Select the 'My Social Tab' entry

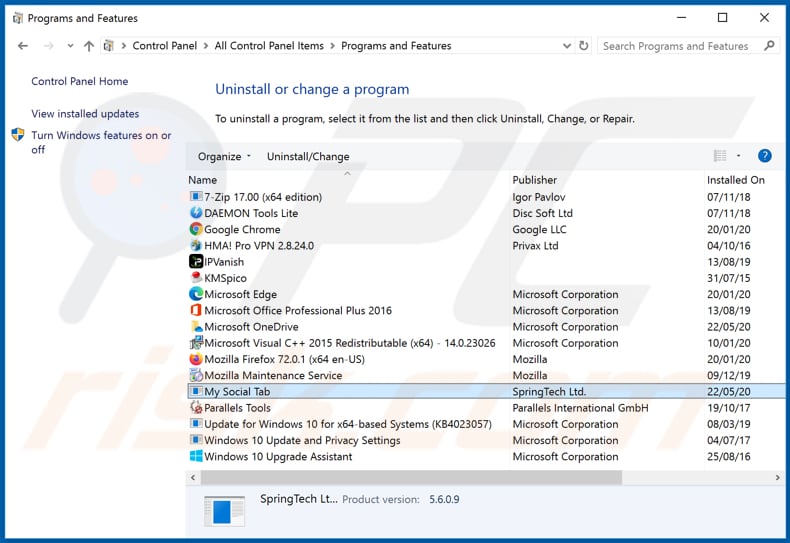[486, 391]
